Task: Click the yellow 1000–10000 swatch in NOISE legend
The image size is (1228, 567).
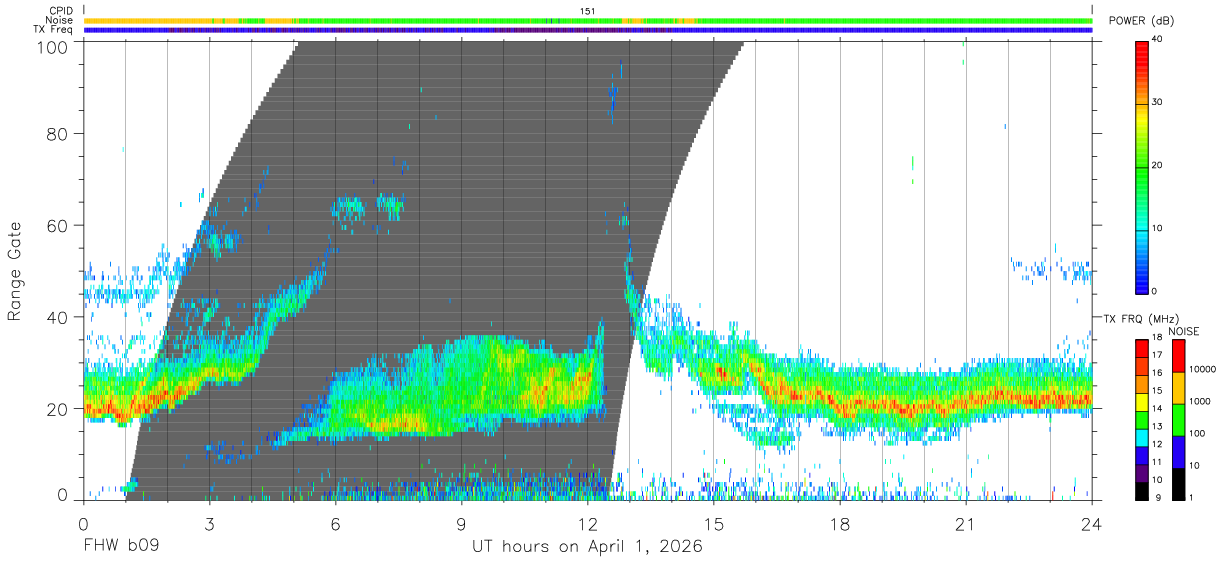Action: (1178, 388)
